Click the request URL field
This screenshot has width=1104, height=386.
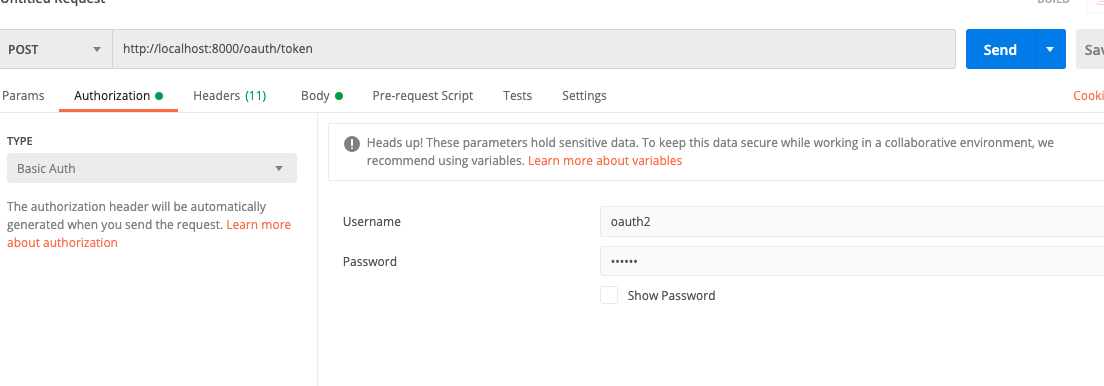(x=534, y=49)
